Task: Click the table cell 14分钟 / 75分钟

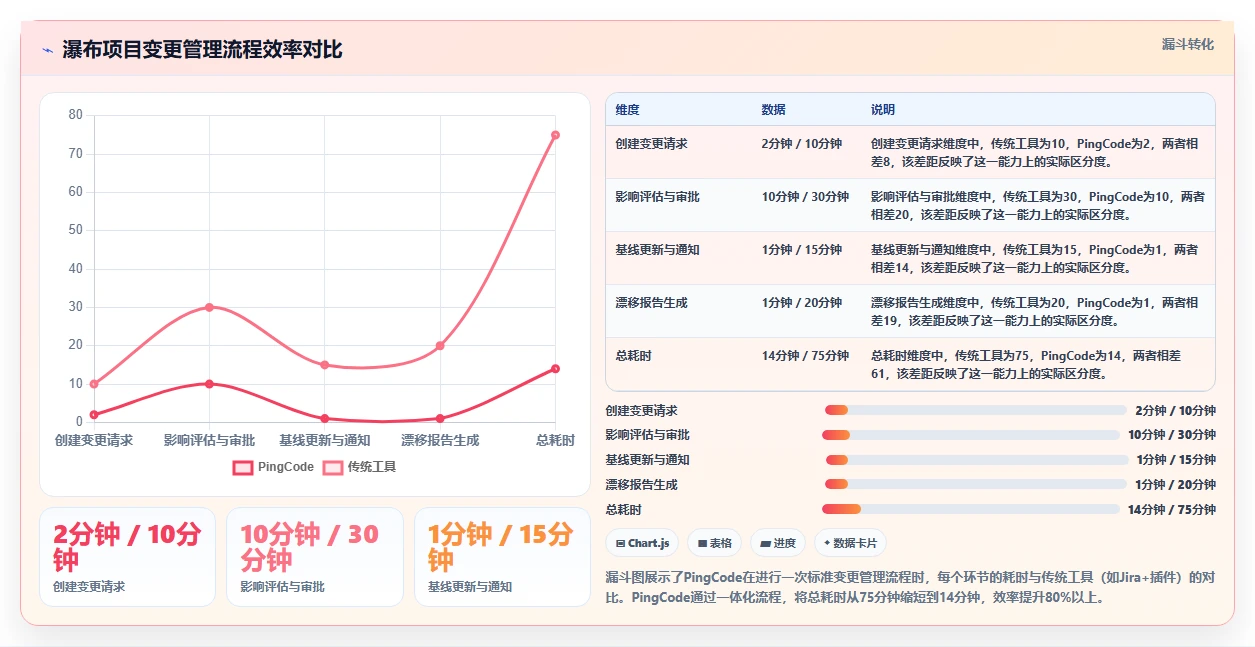Action: 806,356
